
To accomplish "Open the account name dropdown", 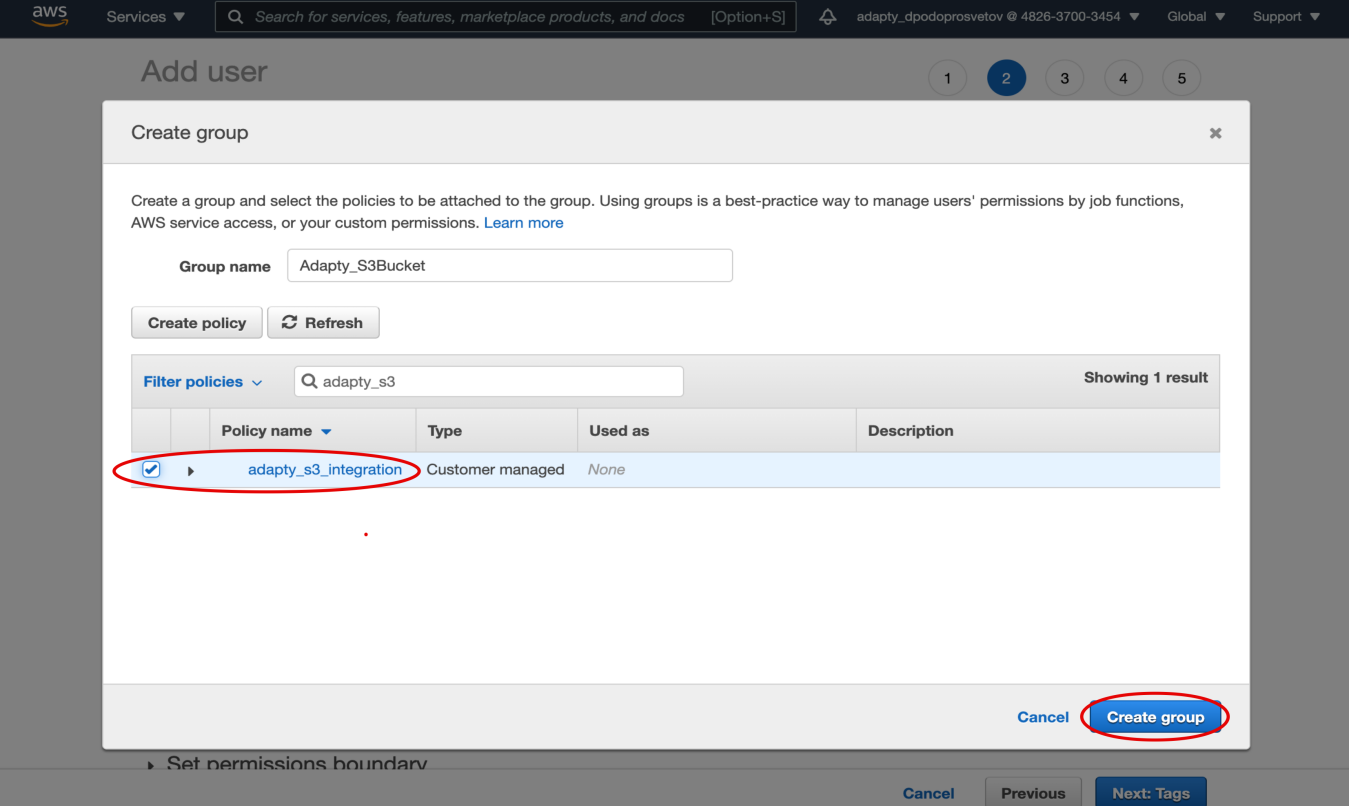I will coord(997,17).
